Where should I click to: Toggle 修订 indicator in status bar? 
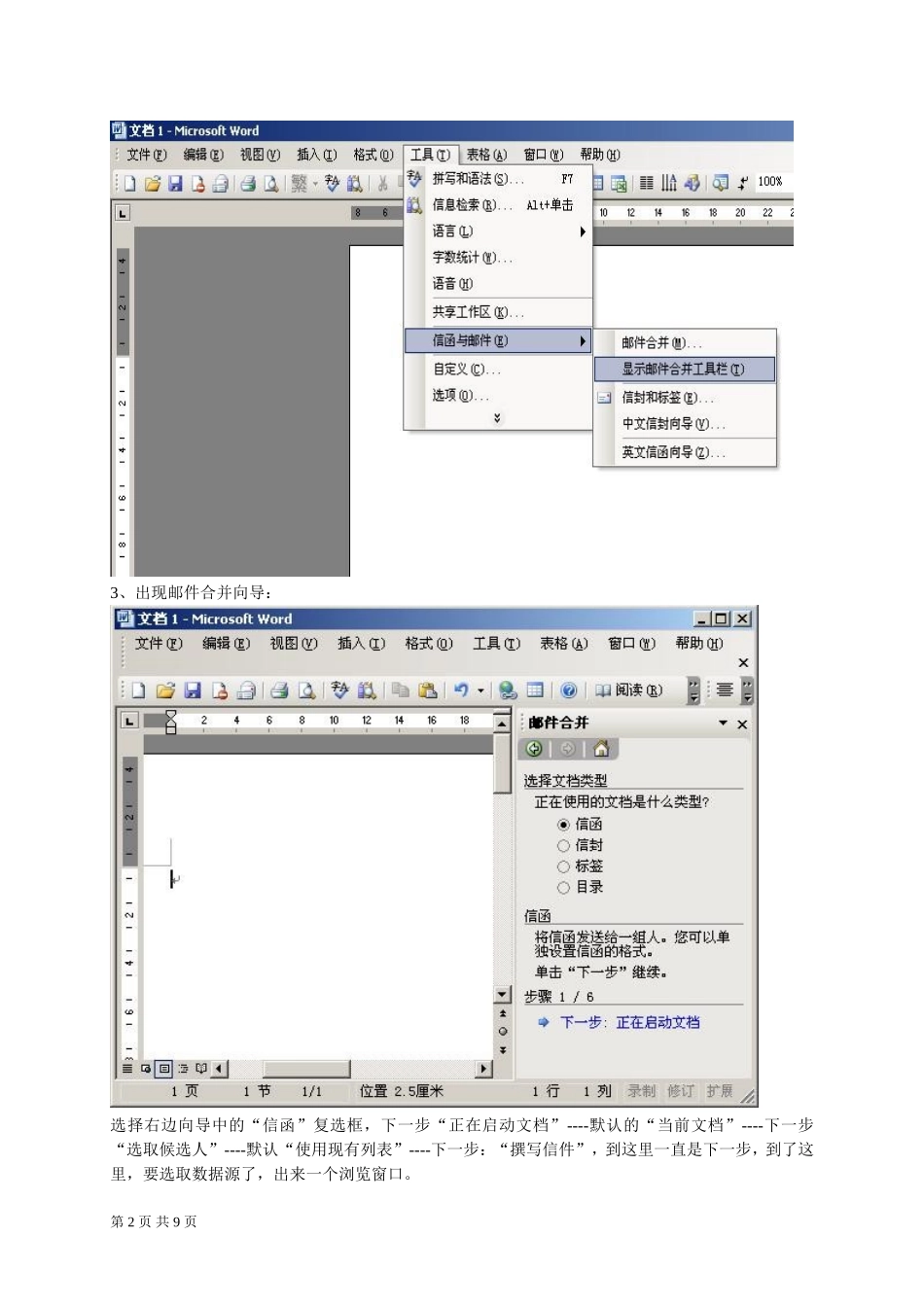pos(681,1091)
